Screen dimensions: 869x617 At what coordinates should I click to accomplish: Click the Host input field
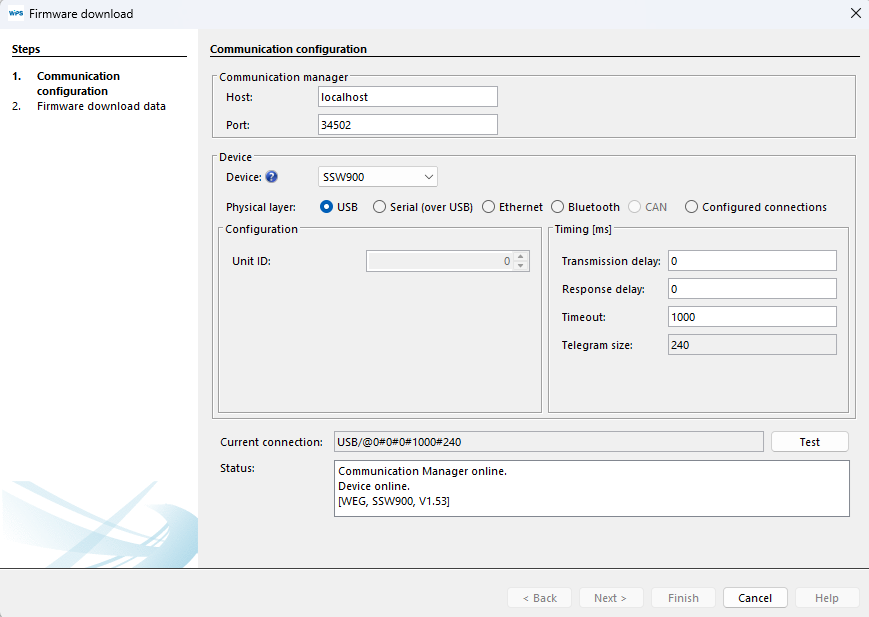click(x=407, y=97)
